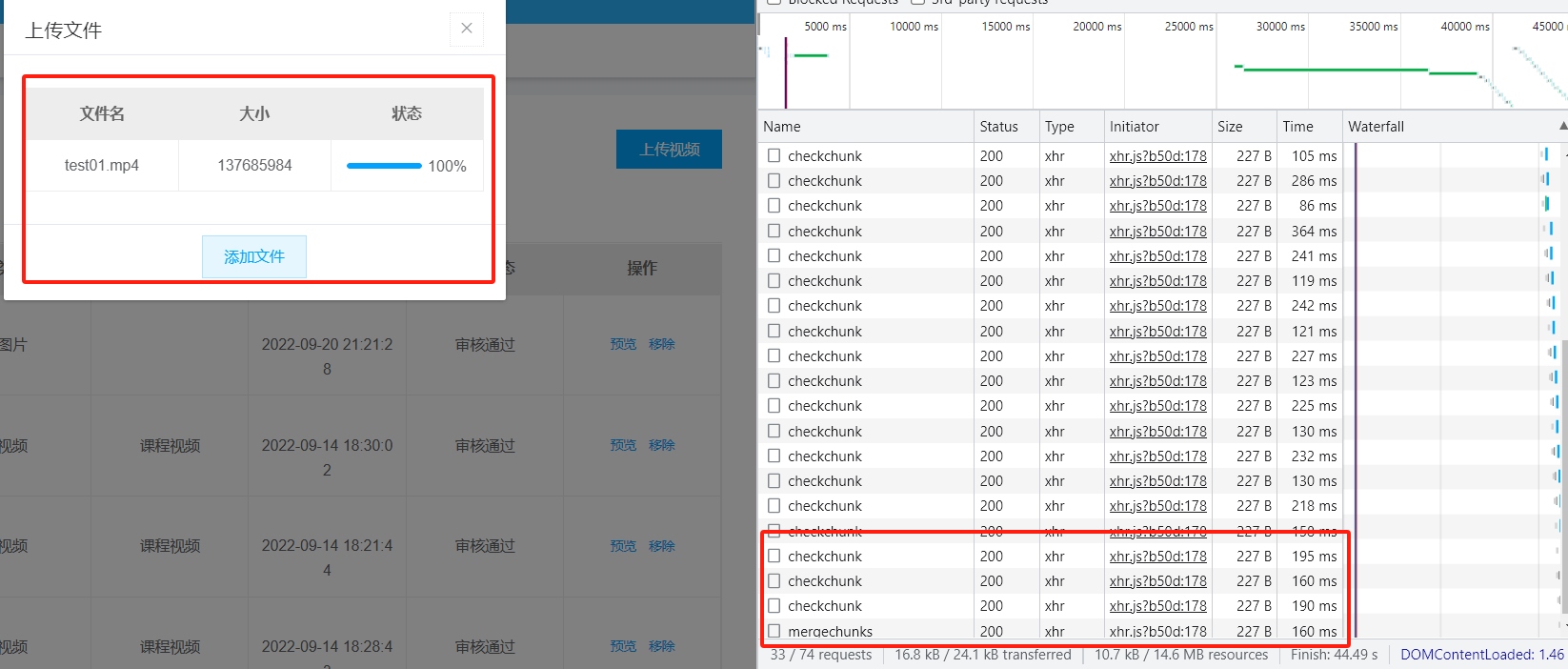This screenshot has height=669, width=1568.
Task: Click the 227 ms time cell
Action: [x=1314, y=355]
